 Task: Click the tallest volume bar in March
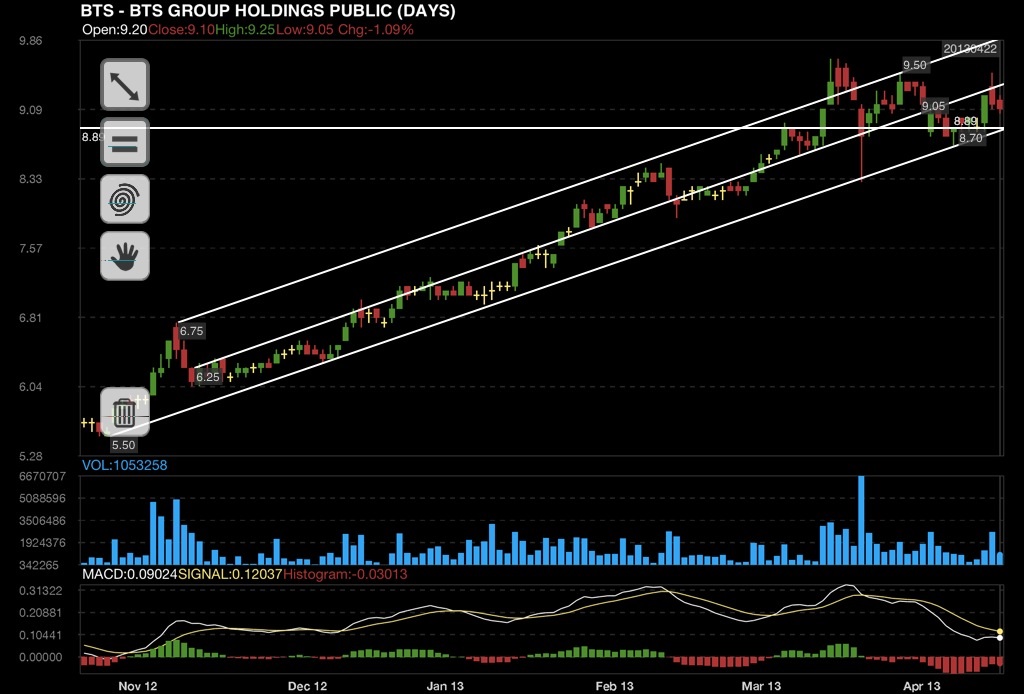pos(861,520)
